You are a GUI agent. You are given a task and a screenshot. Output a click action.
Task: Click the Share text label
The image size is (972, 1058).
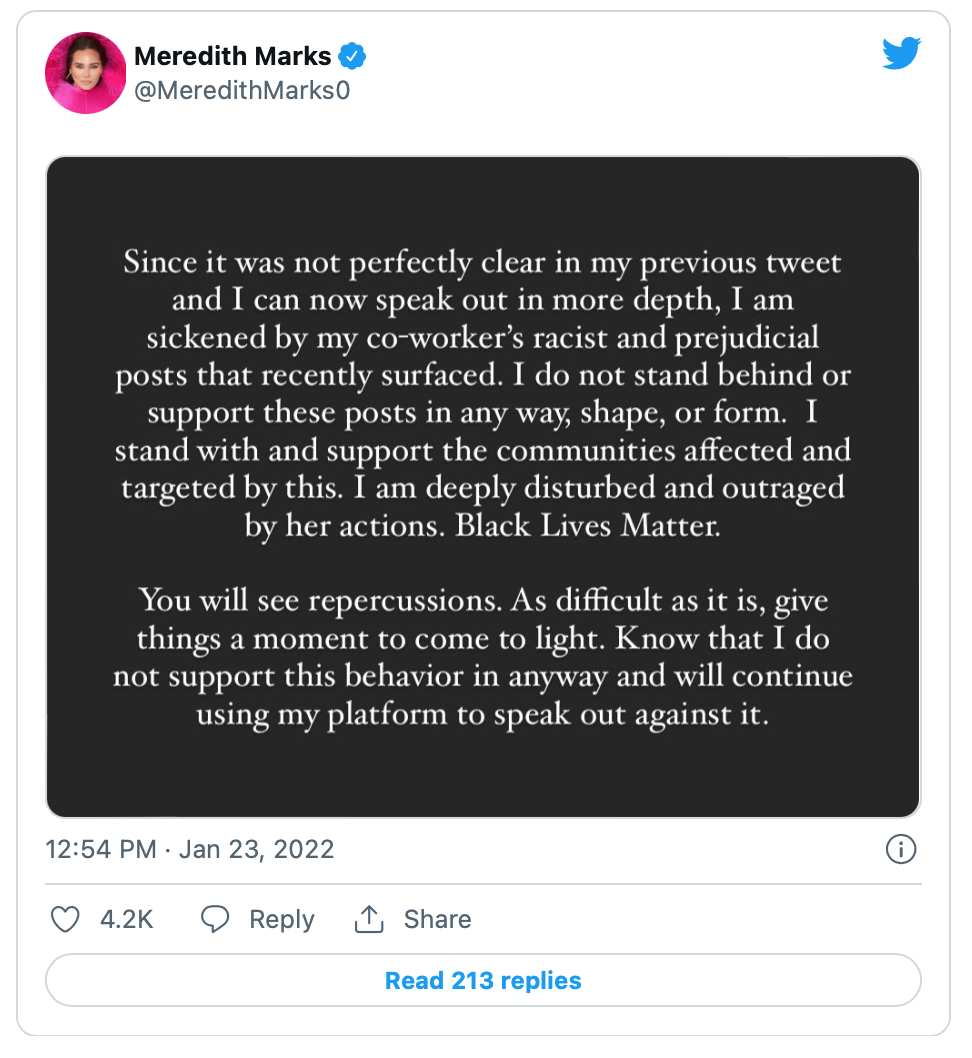point(438,919)
